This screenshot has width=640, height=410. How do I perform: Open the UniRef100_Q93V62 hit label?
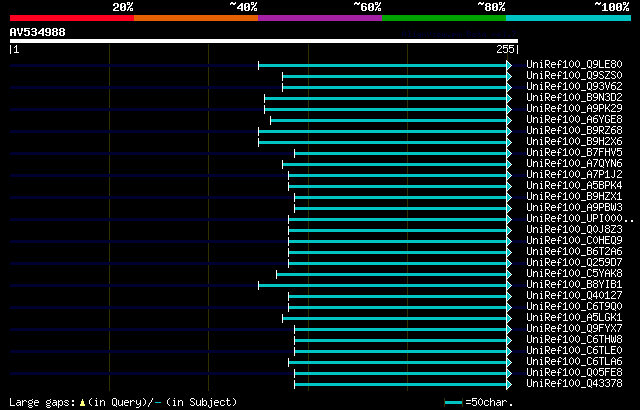pos(574,86)
